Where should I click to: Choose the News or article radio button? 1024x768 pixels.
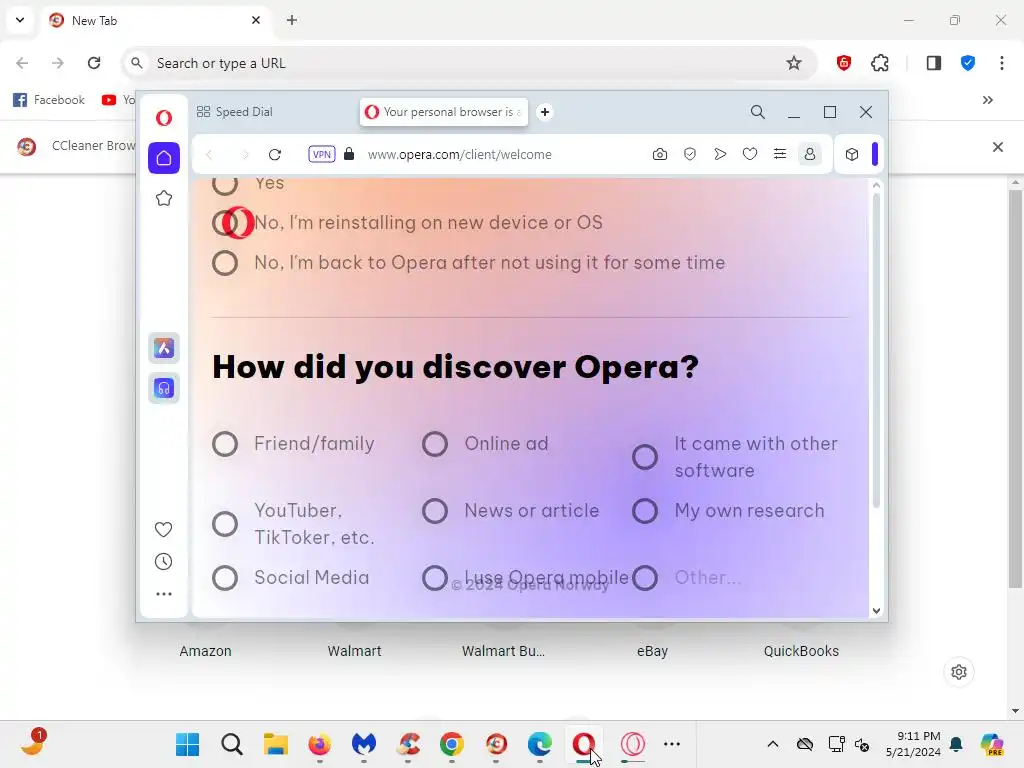435,511
